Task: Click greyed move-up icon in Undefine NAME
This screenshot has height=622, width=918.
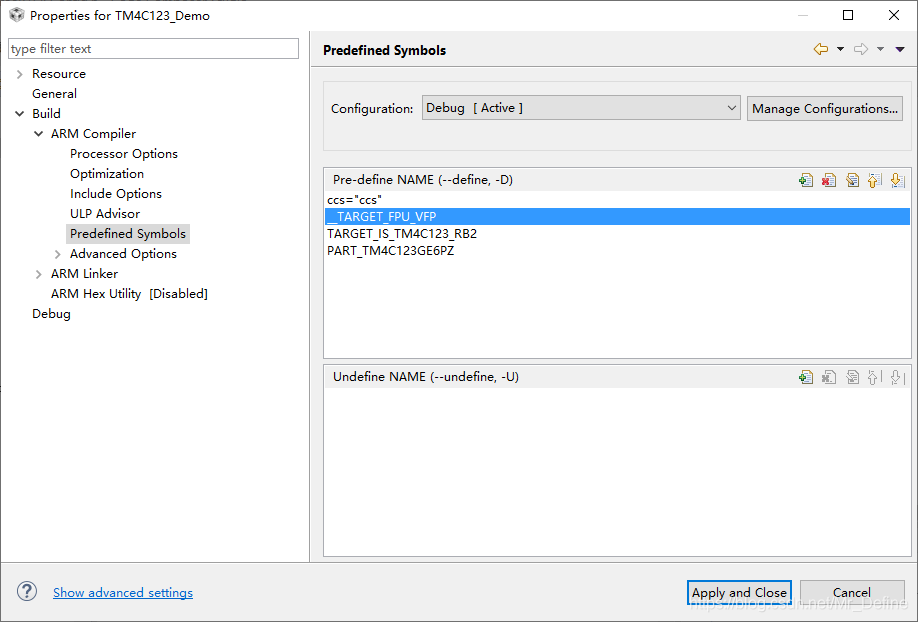Action: (875, 377)
